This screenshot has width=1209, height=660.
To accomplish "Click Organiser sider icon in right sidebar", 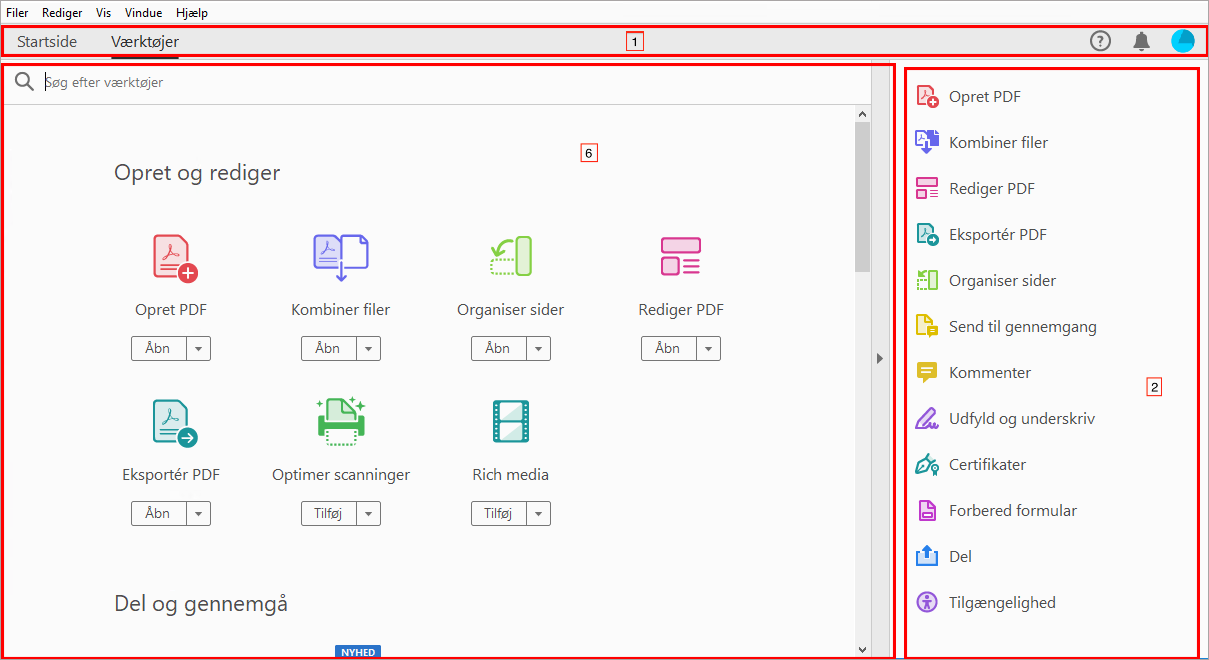I will click(x=927, y=280).
